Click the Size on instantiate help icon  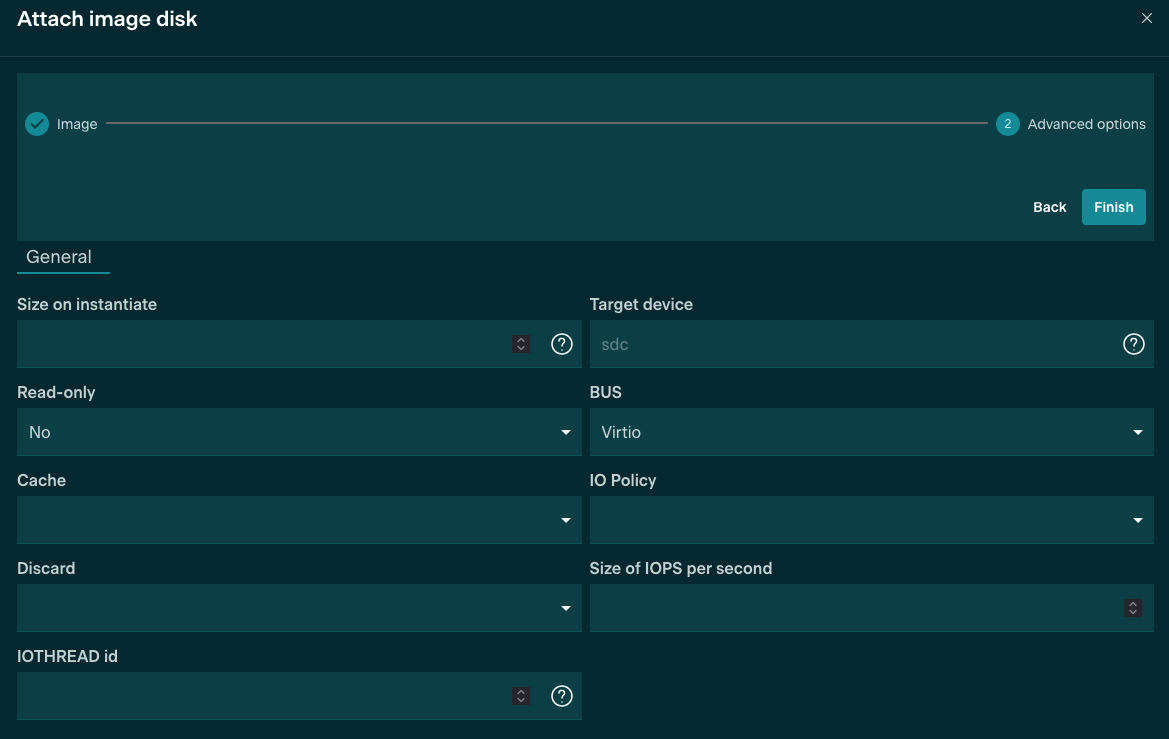point(562,344)
